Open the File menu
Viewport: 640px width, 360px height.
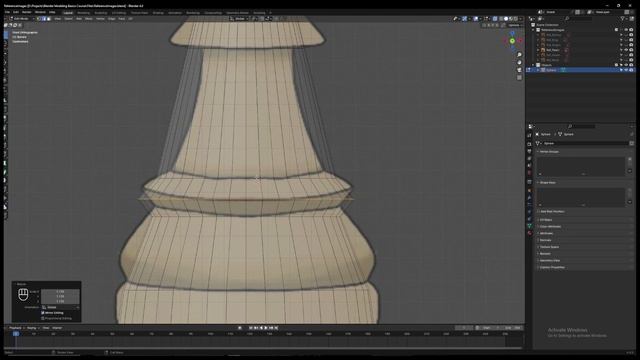pyautogui.click(x=7, y=12)
